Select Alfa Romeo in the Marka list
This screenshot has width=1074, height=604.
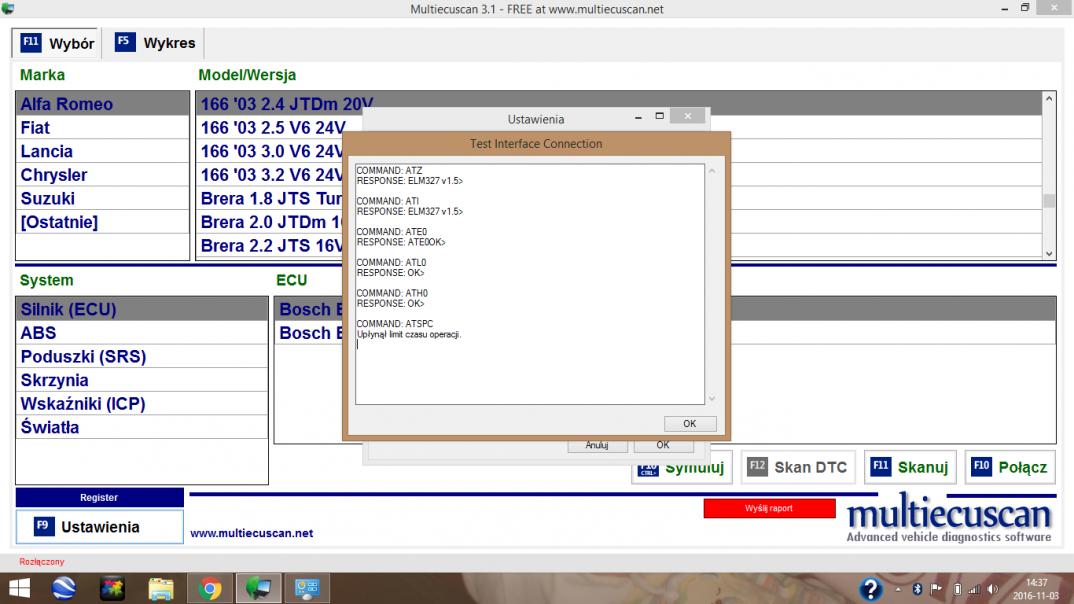(103, 103)
